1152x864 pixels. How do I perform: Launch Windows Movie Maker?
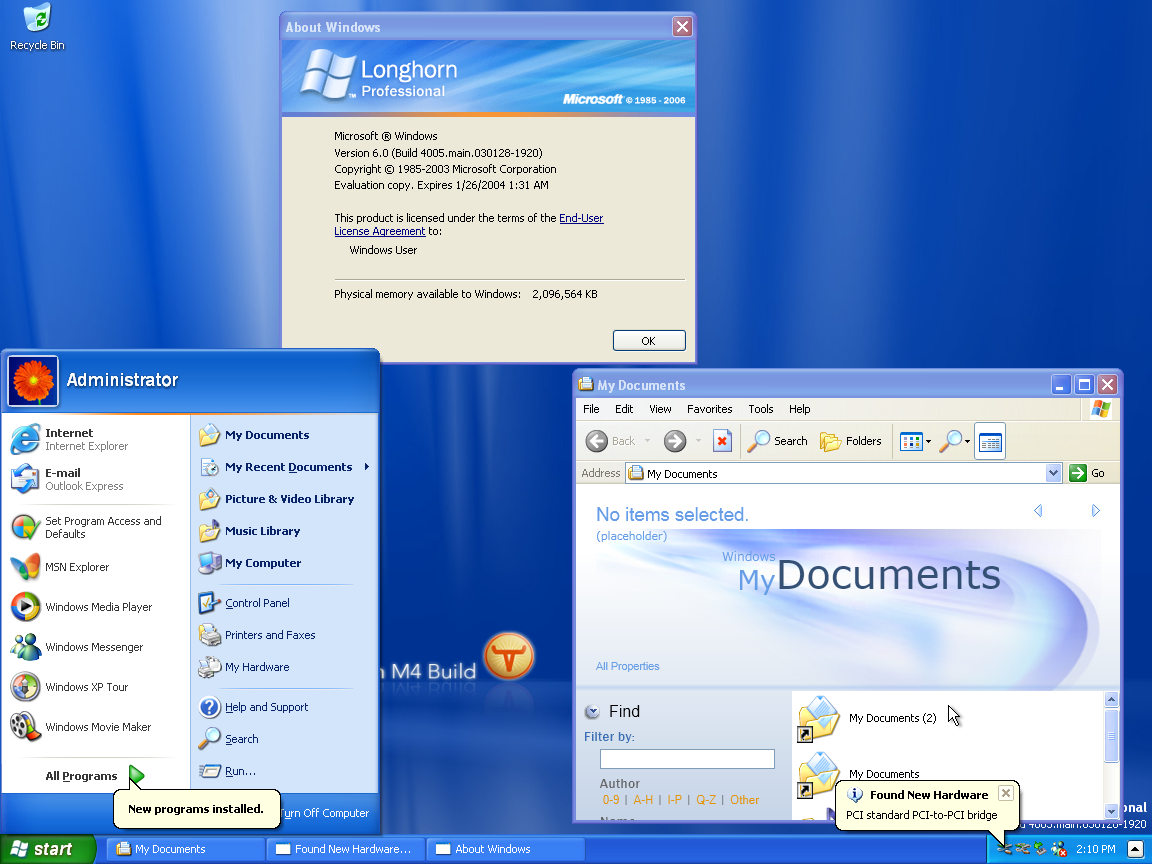[x=81, y=727]
